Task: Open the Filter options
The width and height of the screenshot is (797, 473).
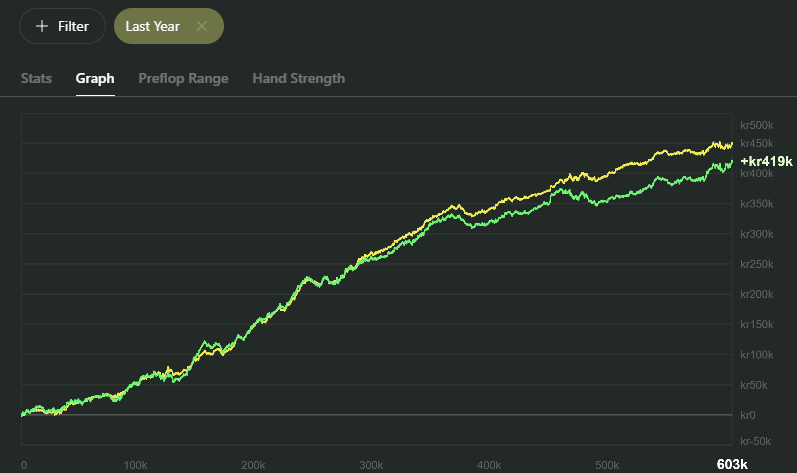Action: 62,26
